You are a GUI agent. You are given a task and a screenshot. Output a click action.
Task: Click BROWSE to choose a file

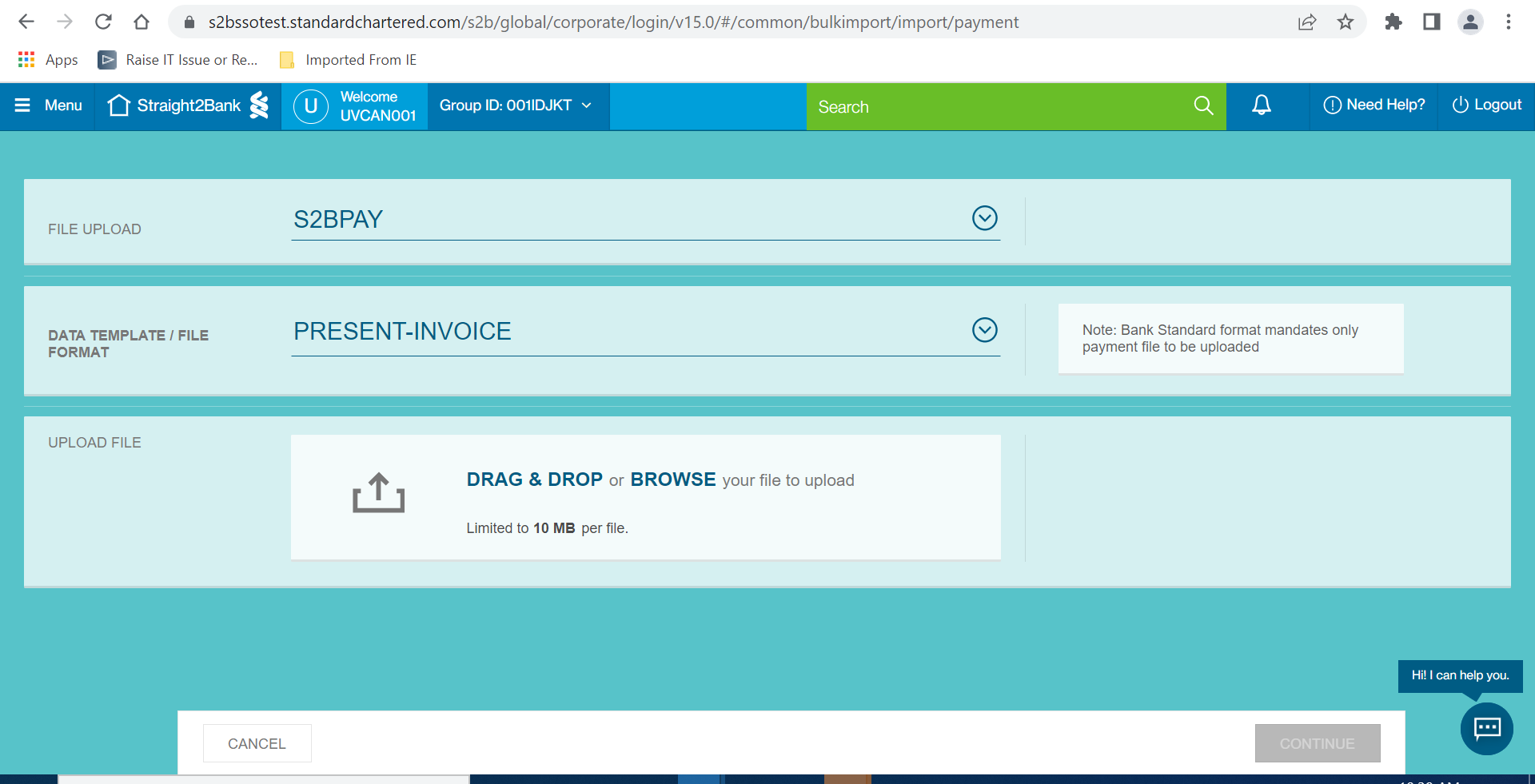pyautogui.click(x=672, y=480)
